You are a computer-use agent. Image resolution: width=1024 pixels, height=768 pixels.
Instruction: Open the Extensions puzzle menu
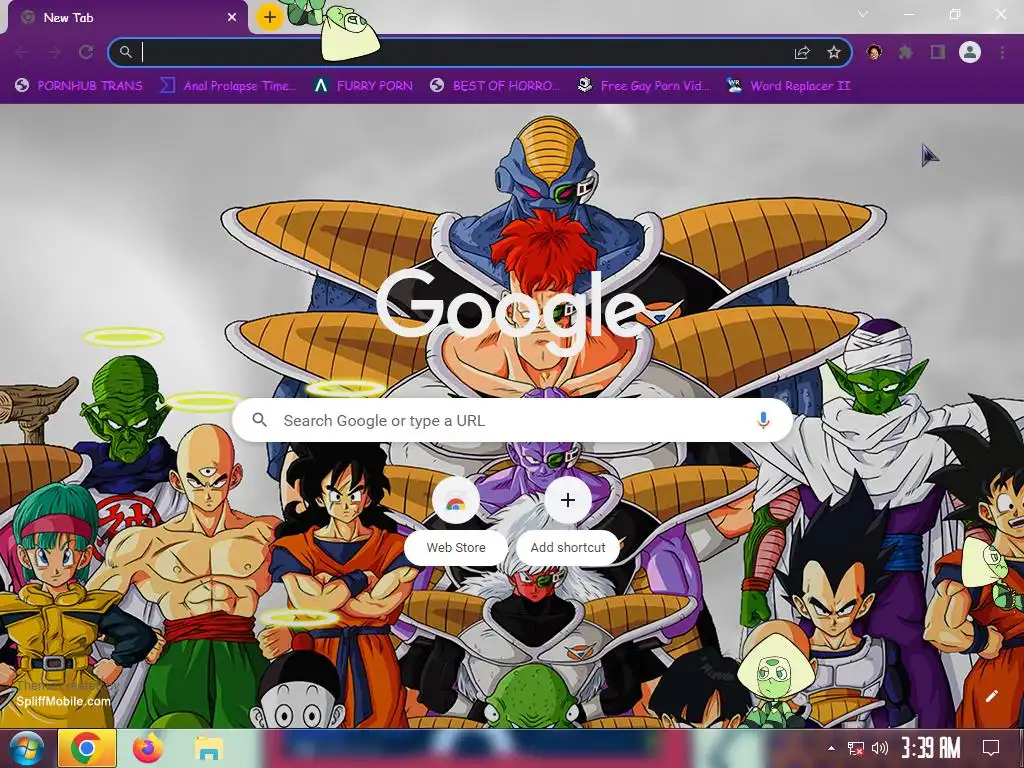click(906, 52)
